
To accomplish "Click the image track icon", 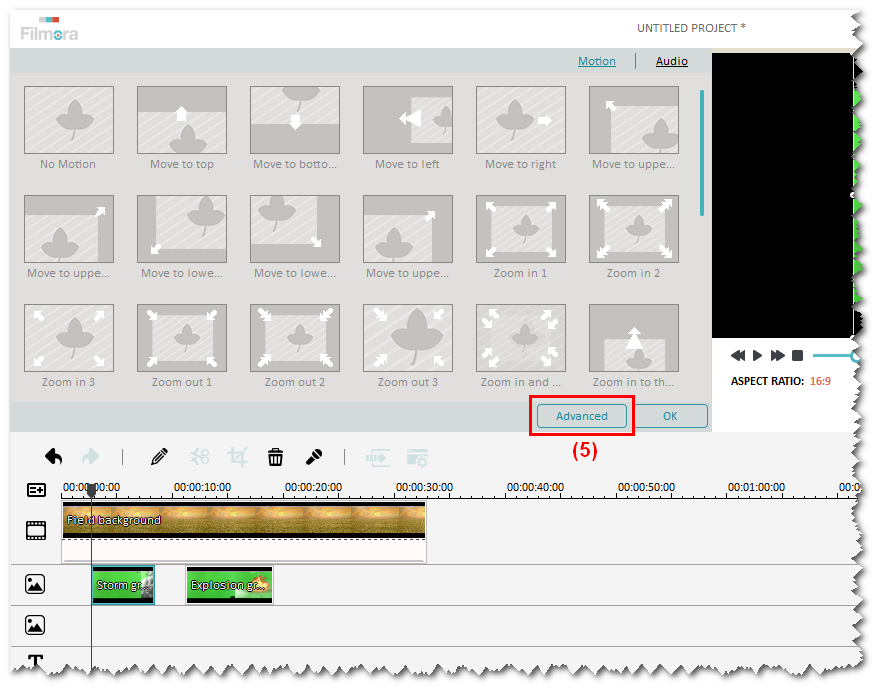I will [x=36, y=584].
